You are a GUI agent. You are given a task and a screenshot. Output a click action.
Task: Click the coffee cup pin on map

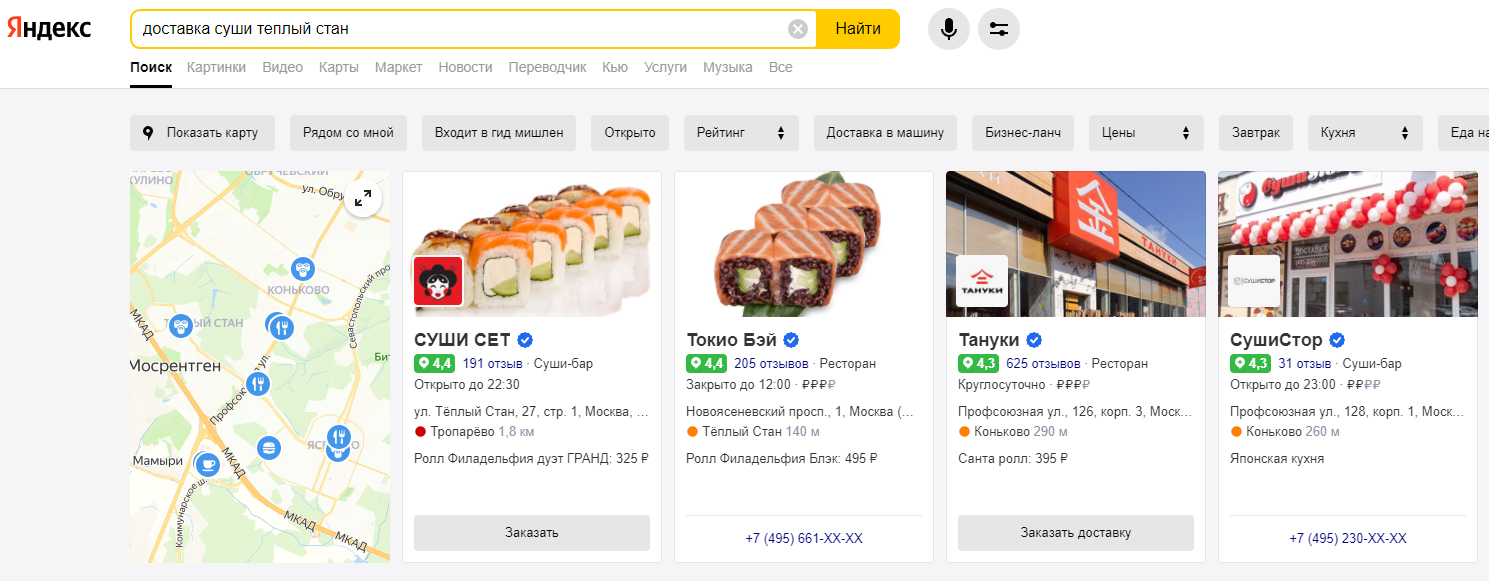tap(207, 464)
